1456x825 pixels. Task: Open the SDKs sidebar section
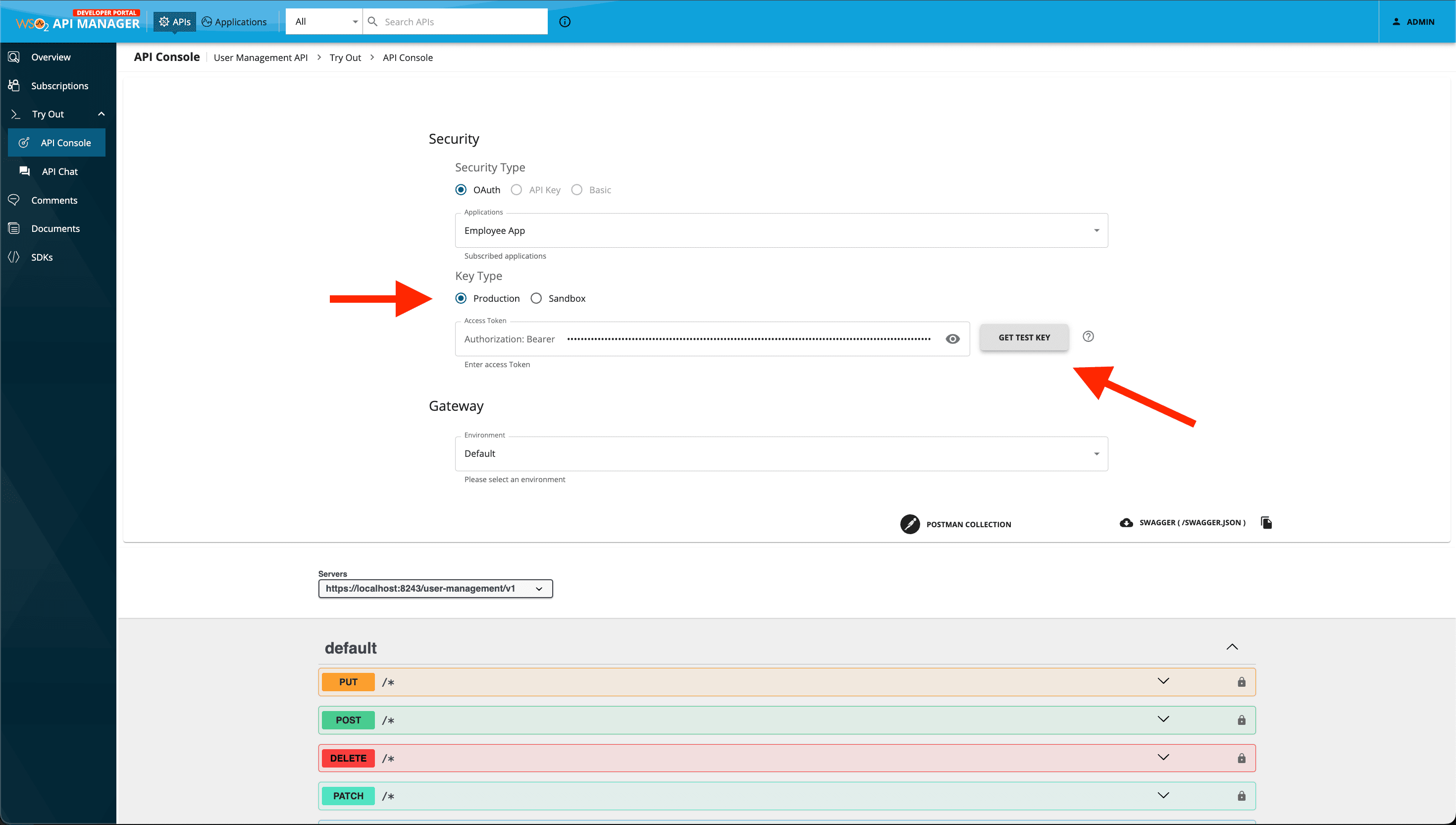42,257
